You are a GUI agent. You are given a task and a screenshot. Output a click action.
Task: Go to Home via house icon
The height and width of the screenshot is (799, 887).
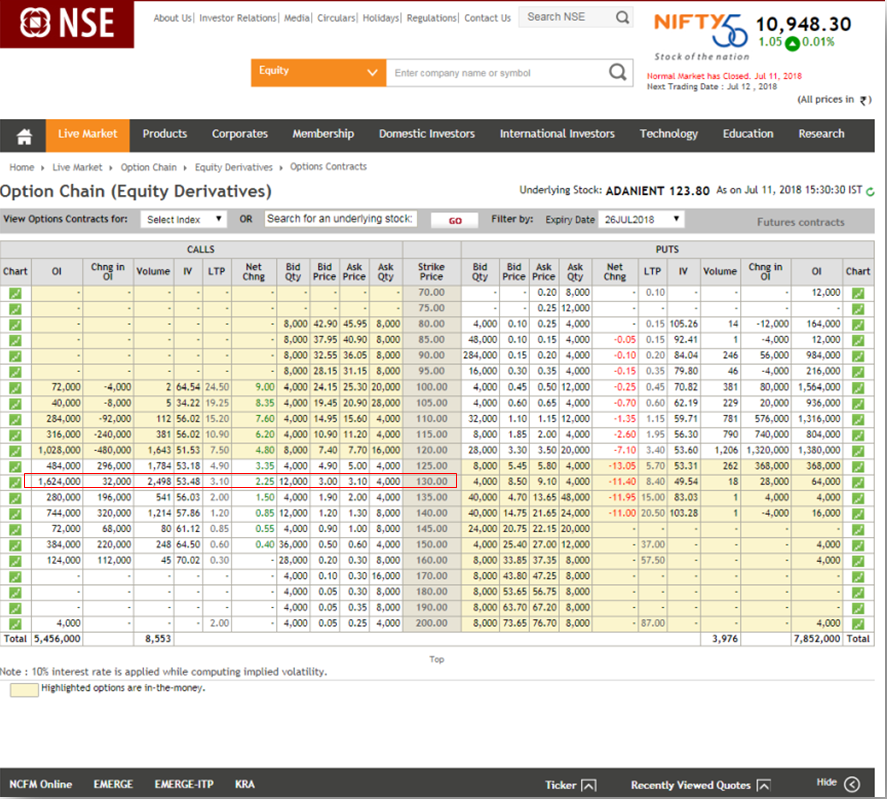point(24,136)
